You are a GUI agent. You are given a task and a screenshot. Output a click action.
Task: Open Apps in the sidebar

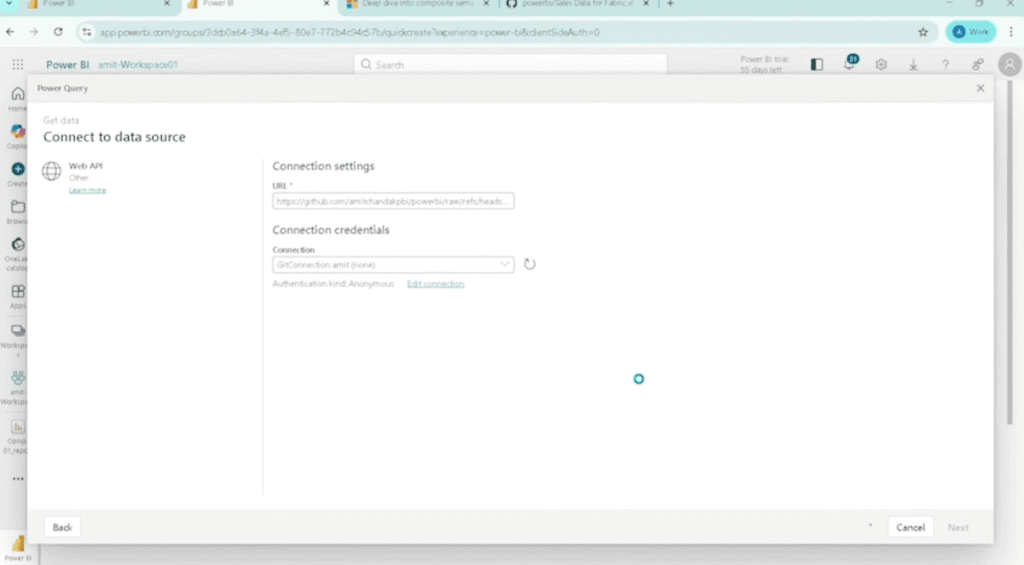pyautogui.click(x=18, y=296)
